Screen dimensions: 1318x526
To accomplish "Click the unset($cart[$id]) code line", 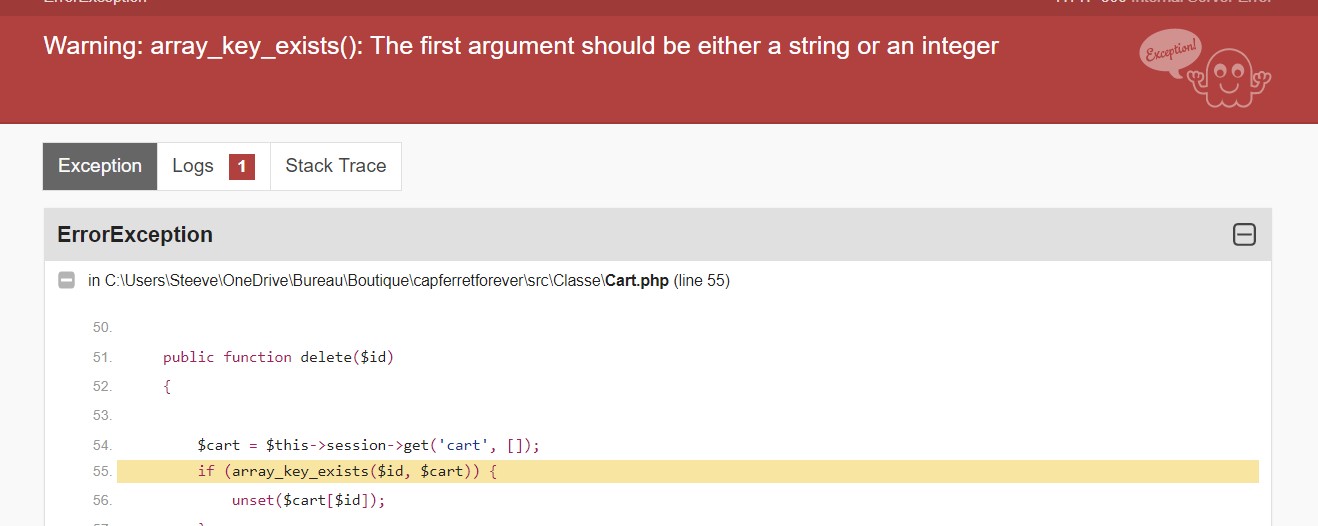I will pyautogui.click(x=308, y=500).
